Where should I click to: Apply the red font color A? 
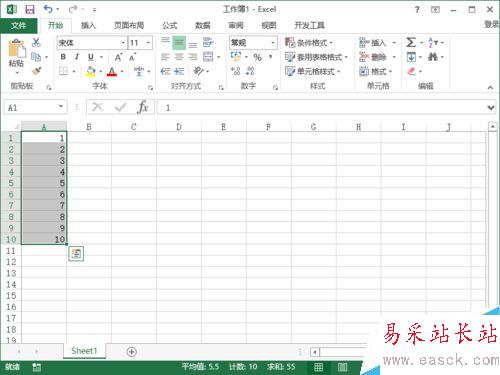112,71
